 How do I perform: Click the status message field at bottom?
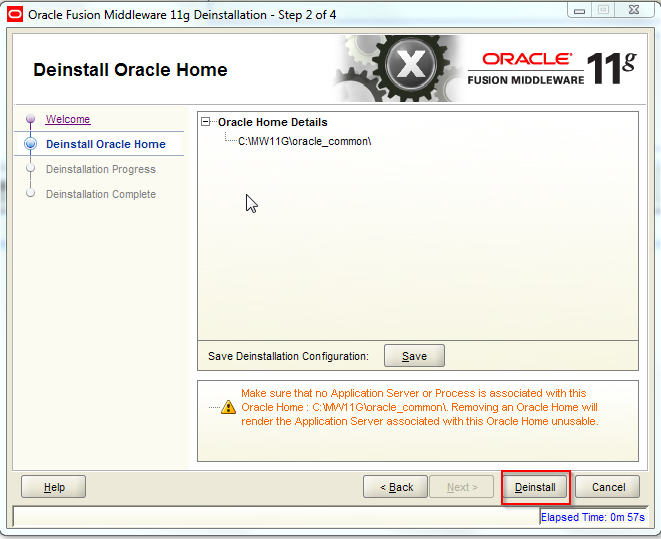point(276,516)
